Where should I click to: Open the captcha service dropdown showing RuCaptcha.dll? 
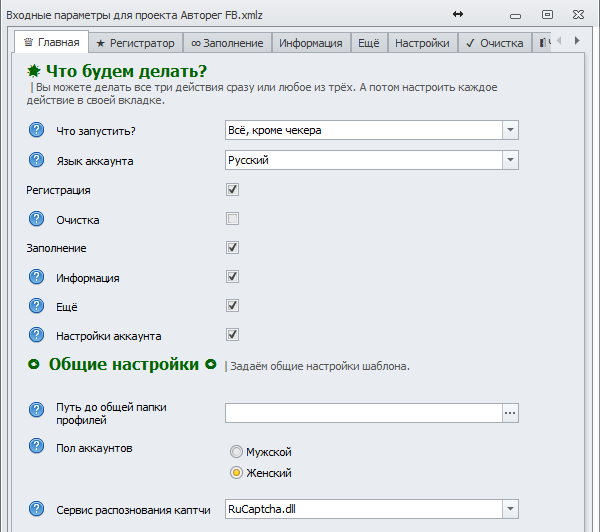click(510, 510)
